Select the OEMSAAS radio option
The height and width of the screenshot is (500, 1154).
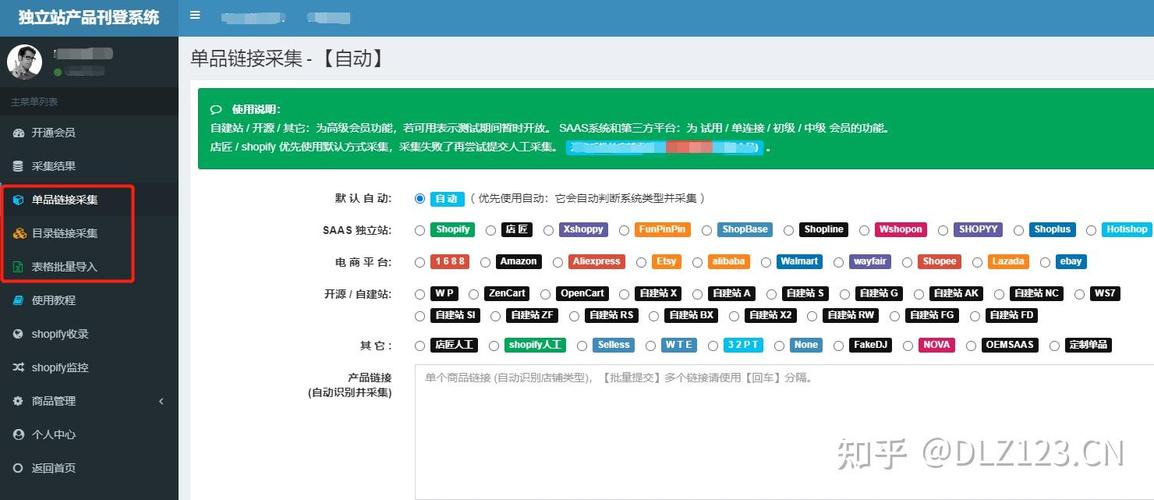(971, 345)
